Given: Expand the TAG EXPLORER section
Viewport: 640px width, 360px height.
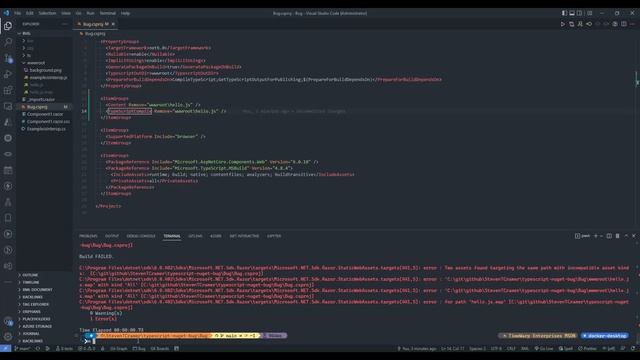Looking at the screenshot, I should [x=36, y=304].
